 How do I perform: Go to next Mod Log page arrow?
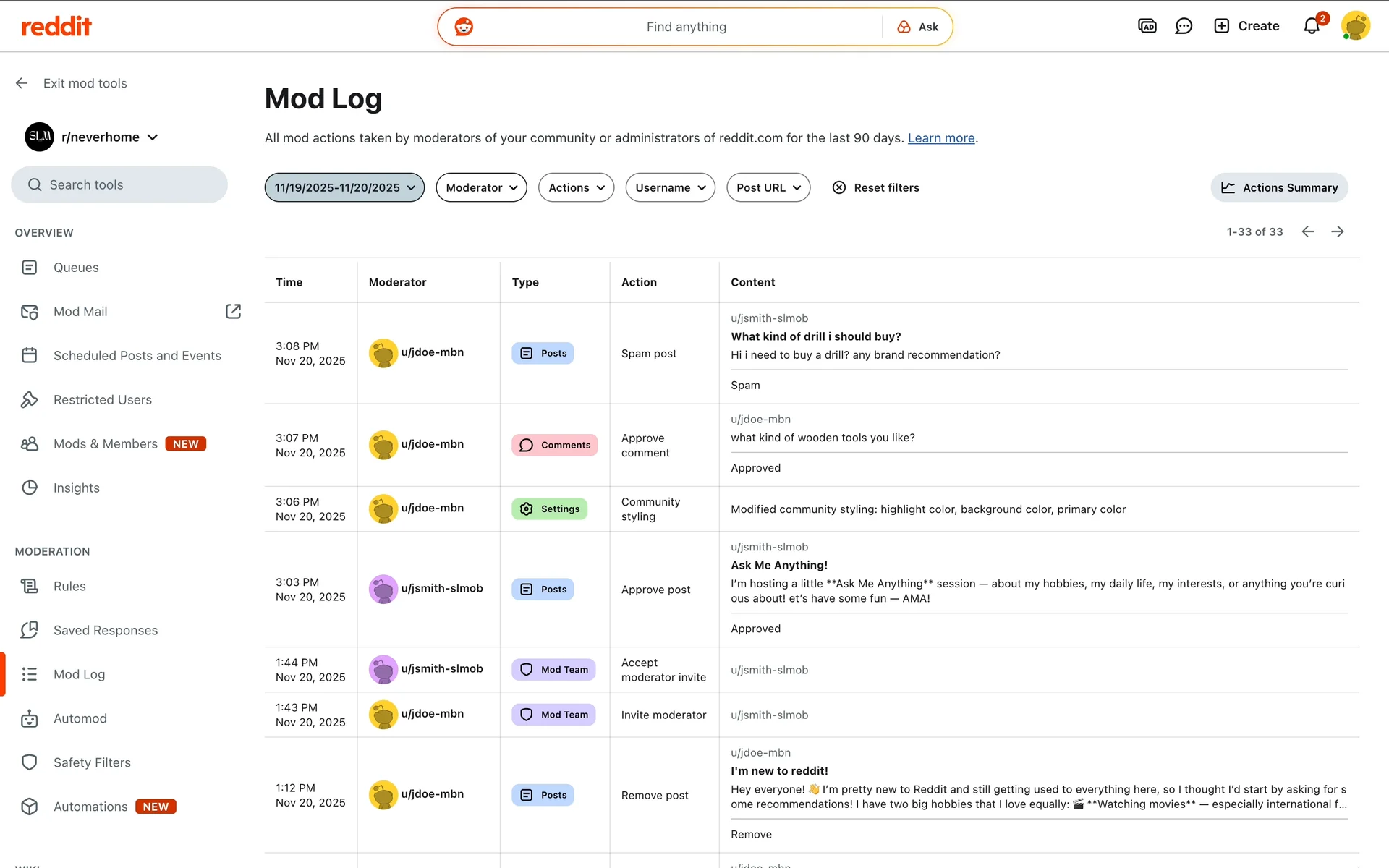click(1338, 231)
